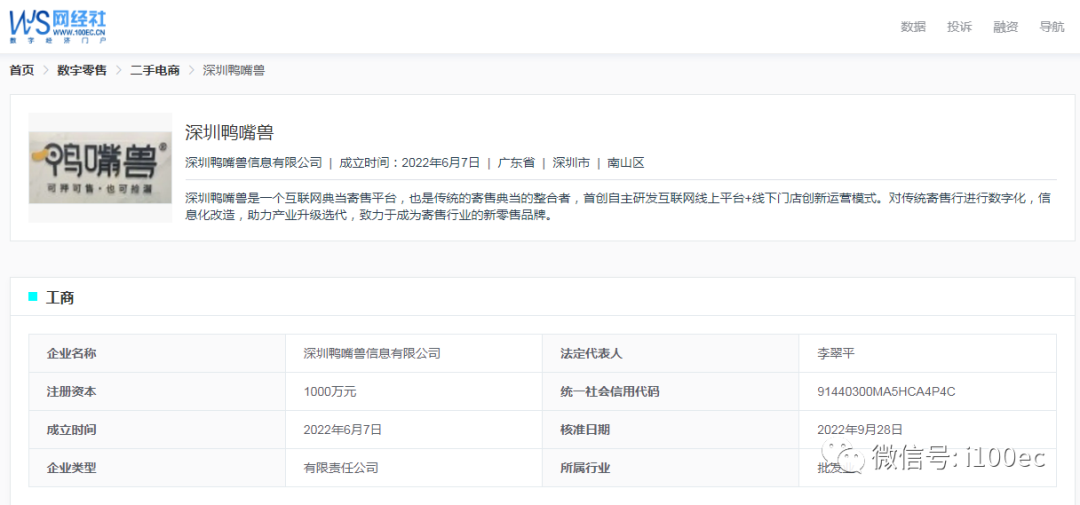This screenshot has height=505, width=1080.
Task: Open the 融资 nav menu
Action: [x=1005, y=27]
